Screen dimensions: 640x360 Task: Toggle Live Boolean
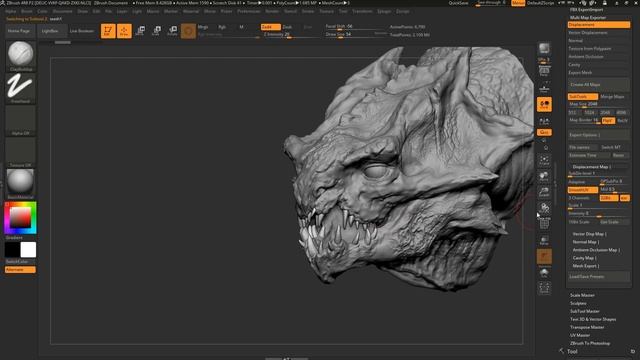pyautogui.click(x=82, y=31)
